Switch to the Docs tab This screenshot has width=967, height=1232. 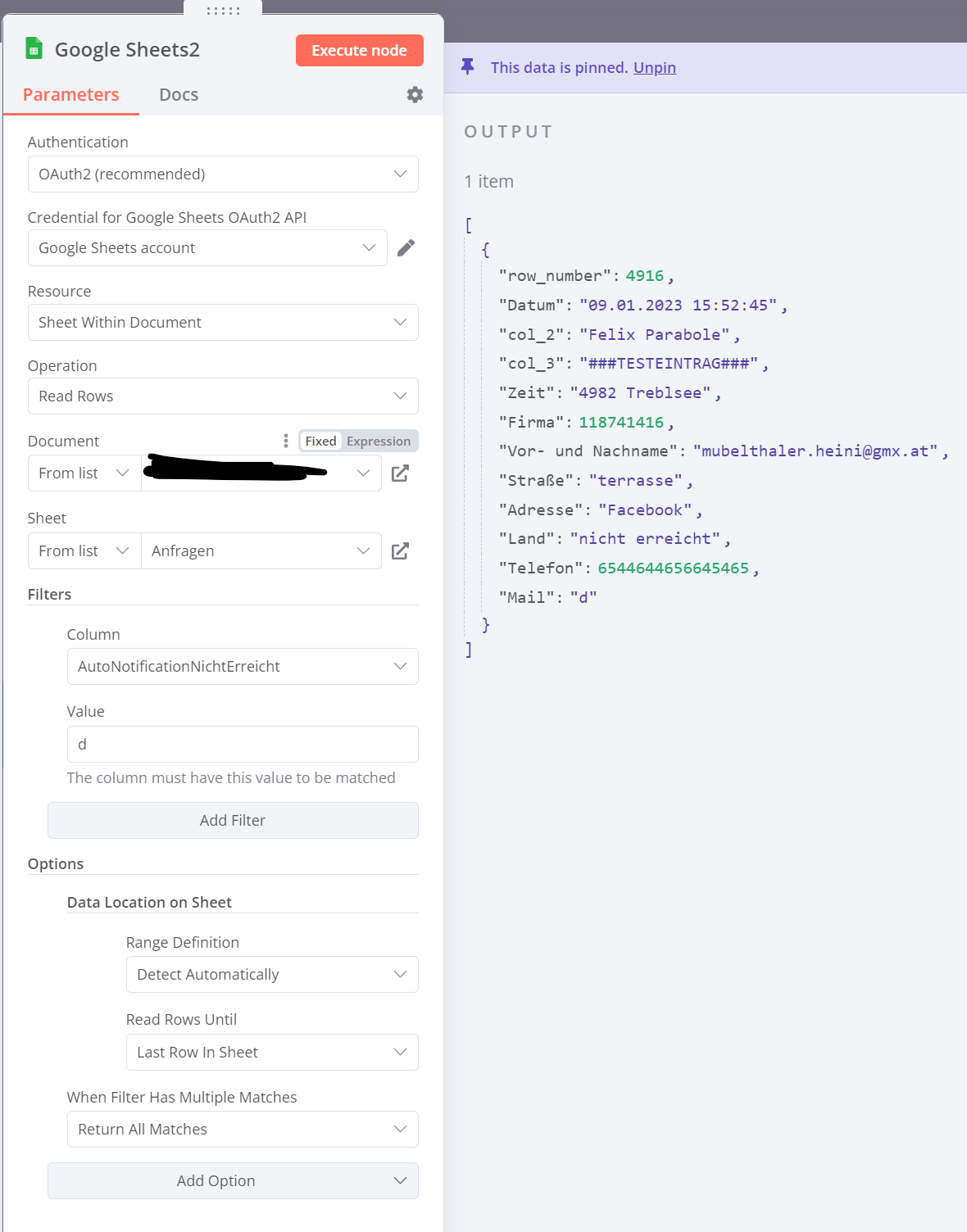[179, 95]
